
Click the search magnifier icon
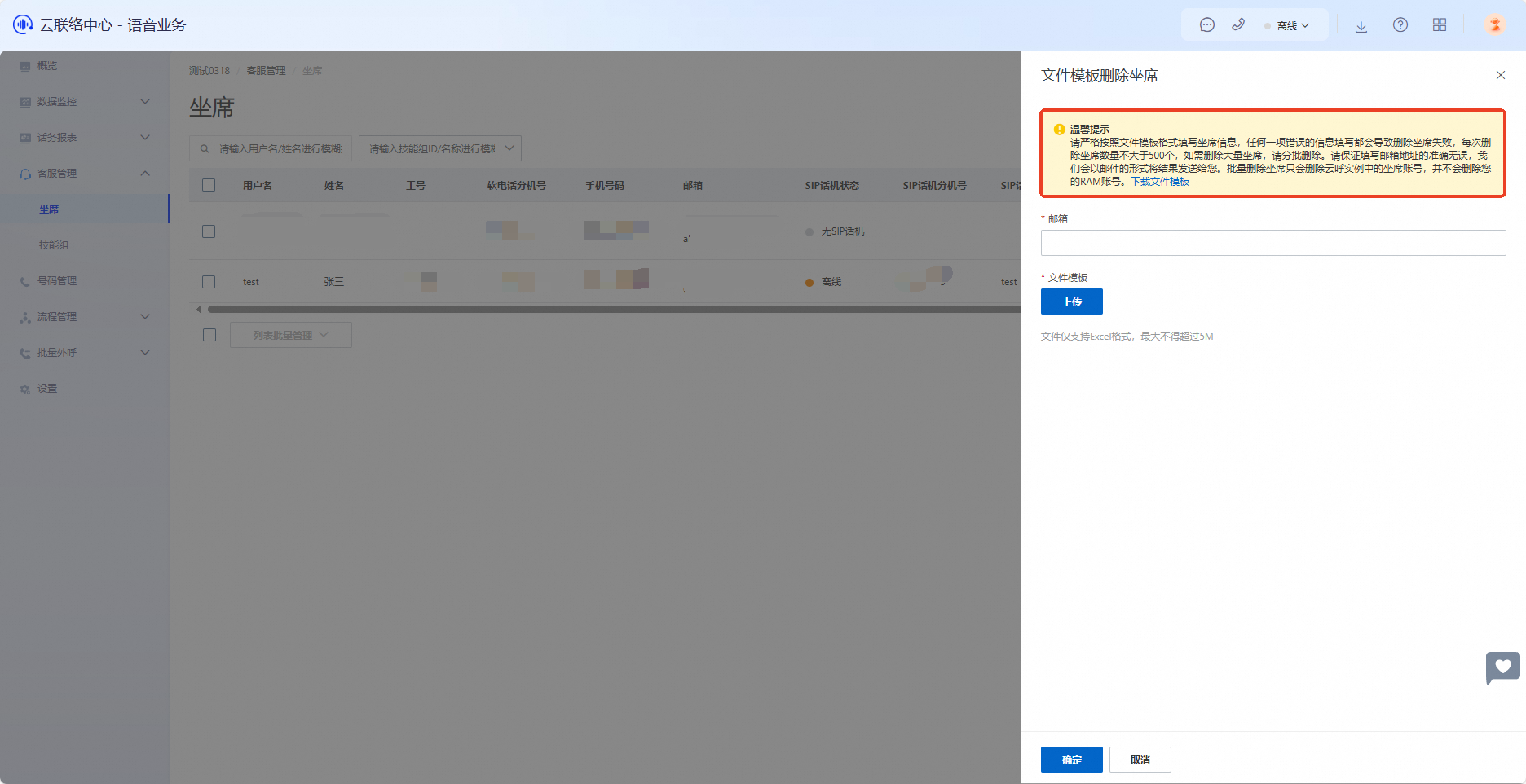click(x=205, y=148)
